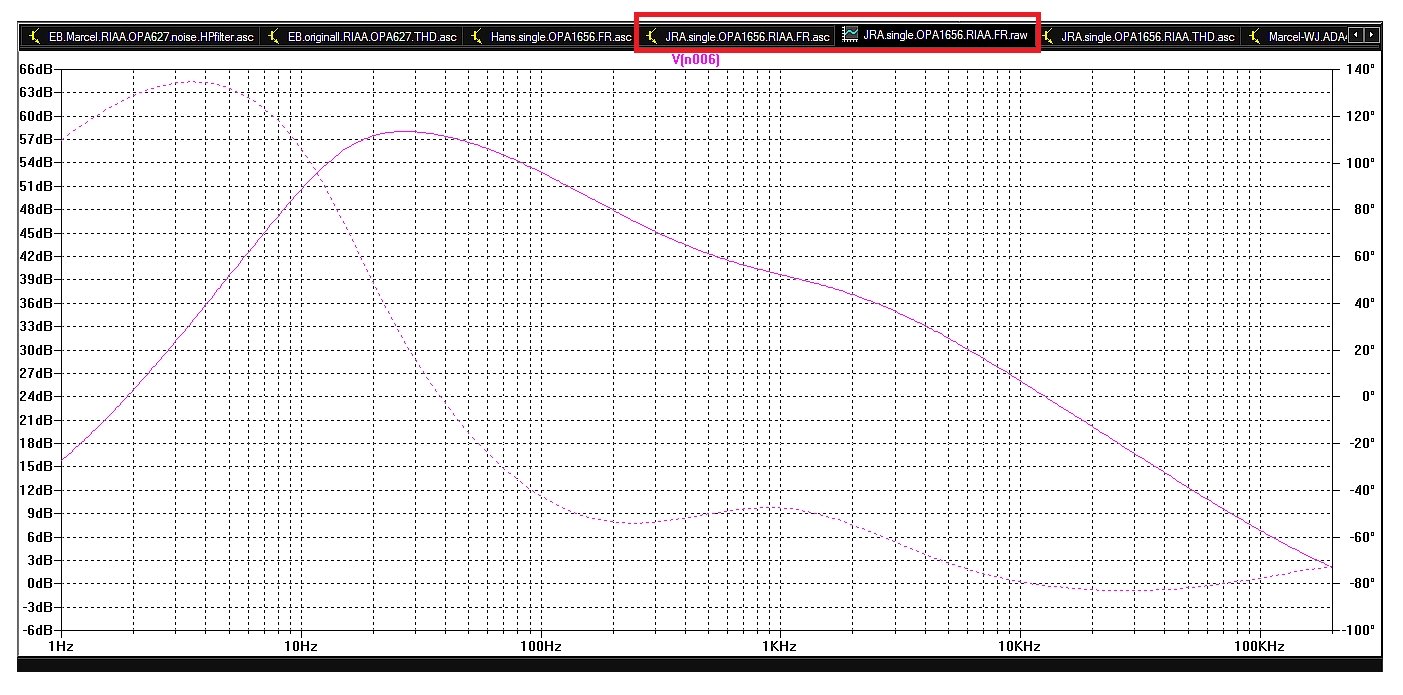Click the 10KHz frequency axis label

[x=1019, y=646]
